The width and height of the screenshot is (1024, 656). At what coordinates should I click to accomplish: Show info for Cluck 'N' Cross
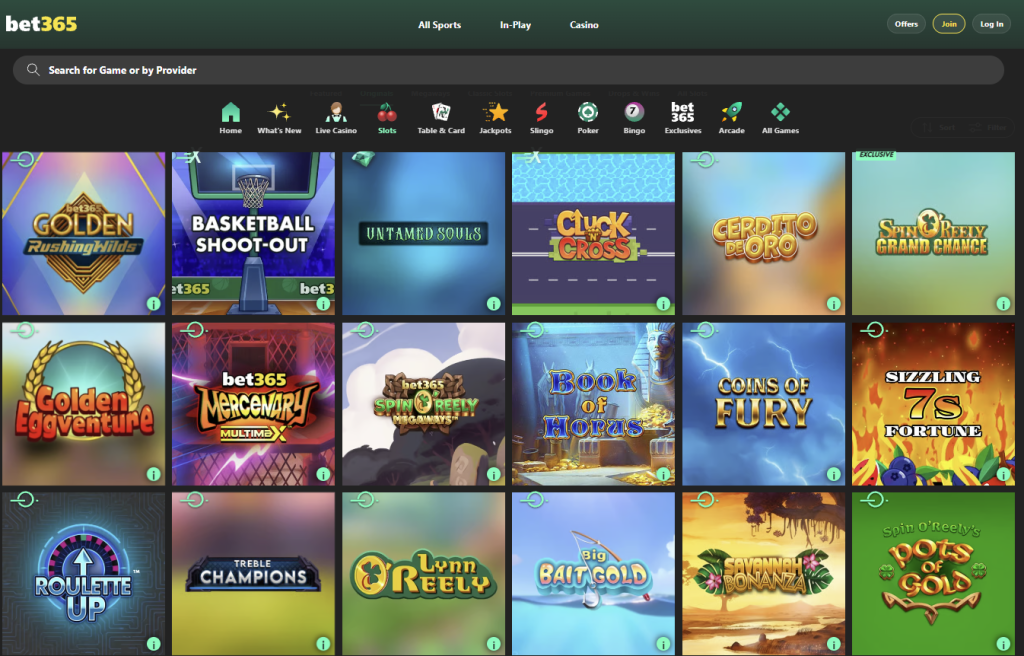tap(664, 304)
